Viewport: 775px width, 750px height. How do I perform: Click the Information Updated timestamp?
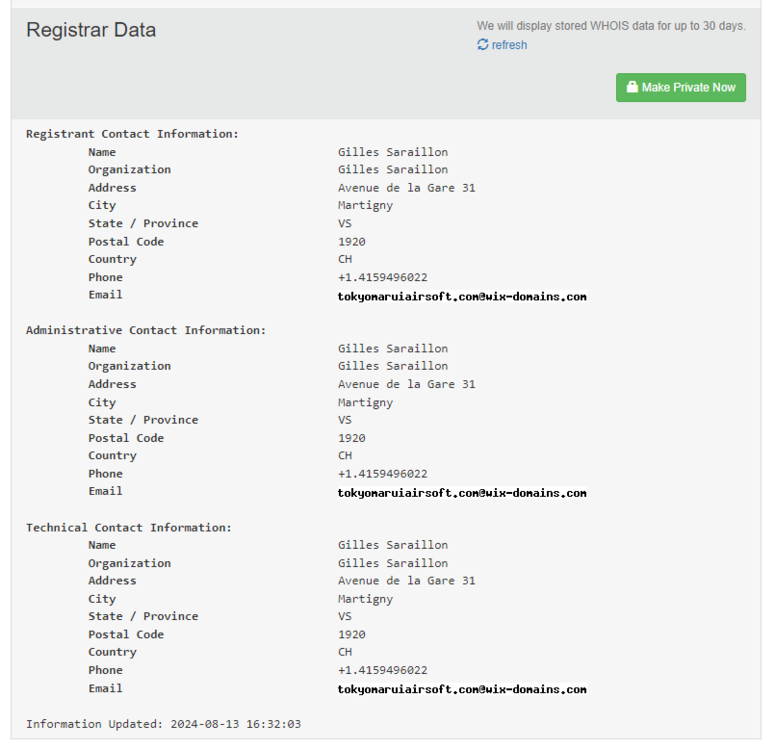pyautogui.click(x=163, y=724)
